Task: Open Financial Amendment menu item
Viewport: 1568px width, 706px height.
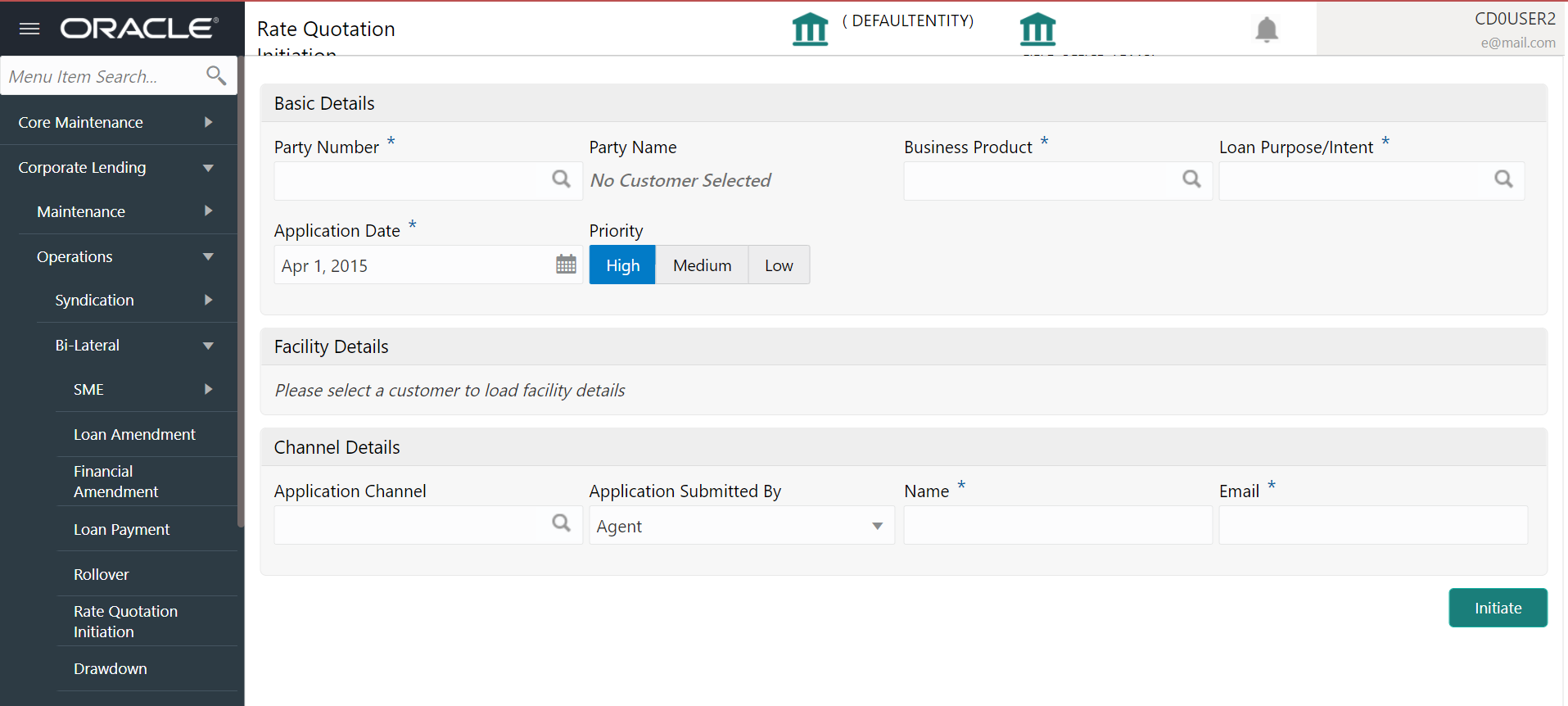Action: [x=147, y=482]
